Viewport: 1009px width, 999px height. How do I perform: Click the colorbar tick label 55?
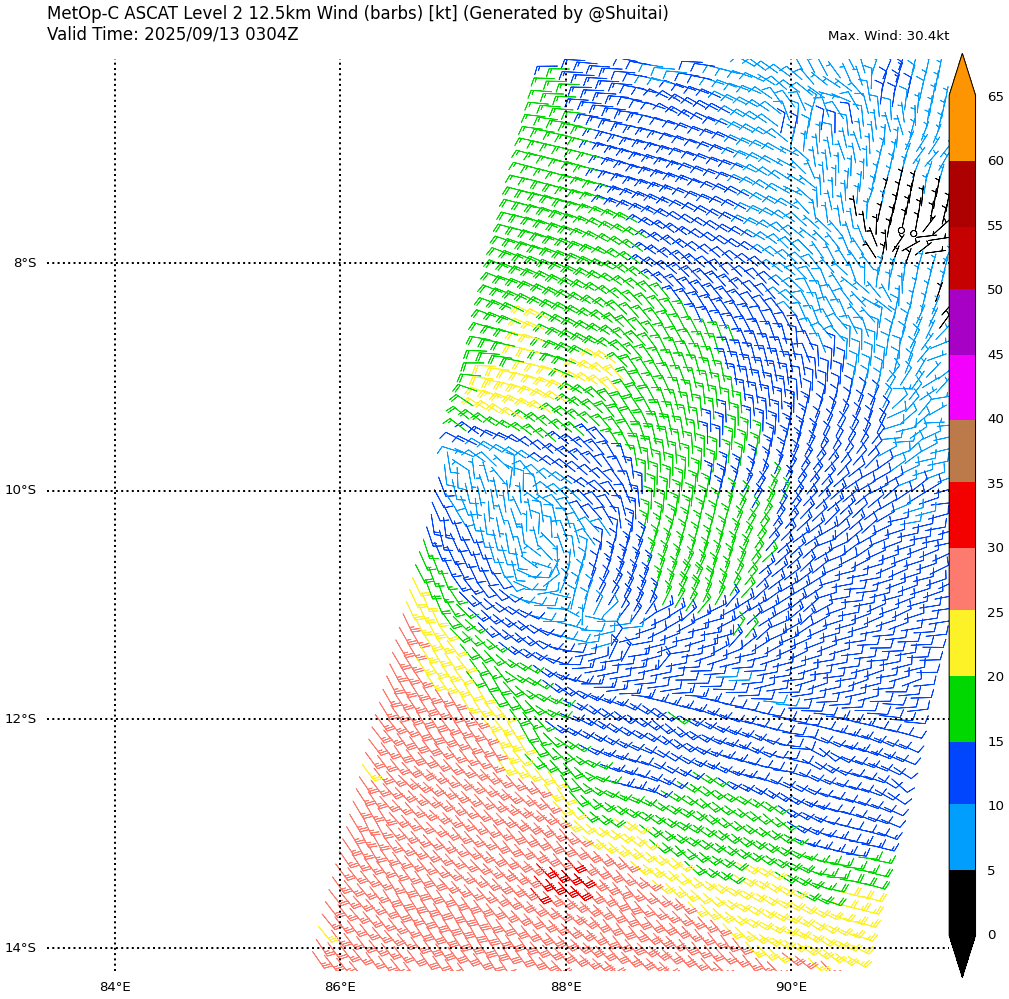995,226
